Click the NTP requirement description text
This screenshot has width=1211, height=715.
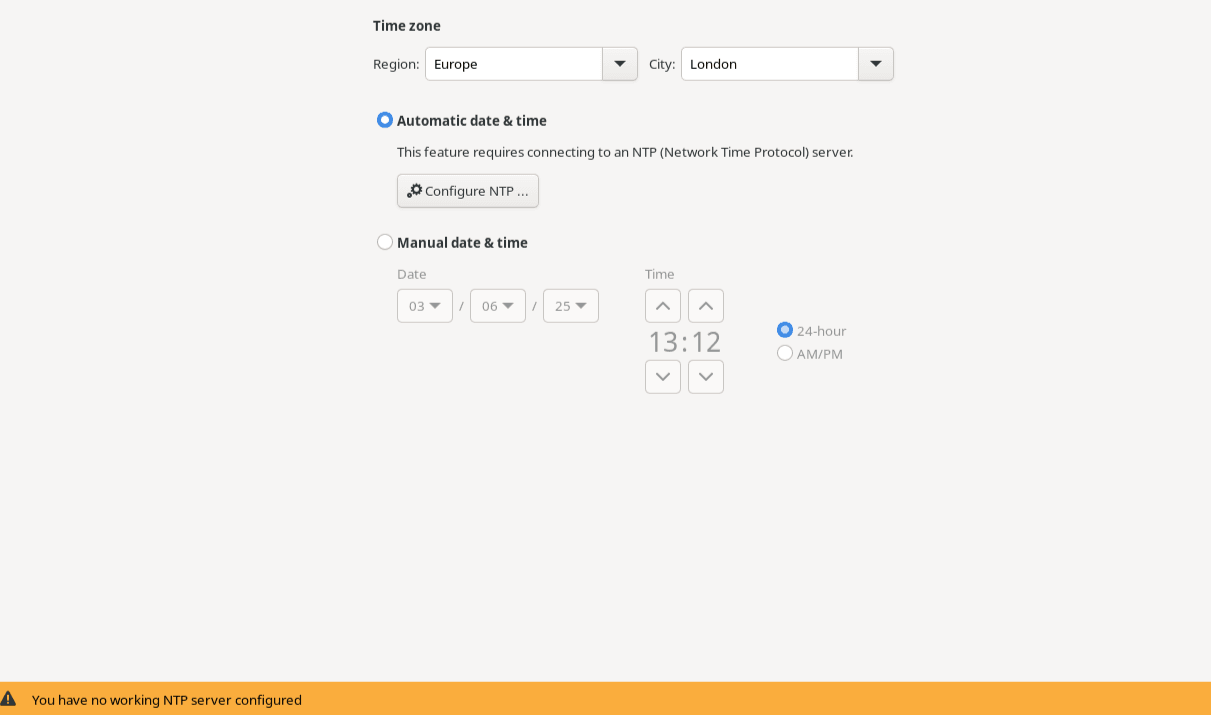pos(625,152)
